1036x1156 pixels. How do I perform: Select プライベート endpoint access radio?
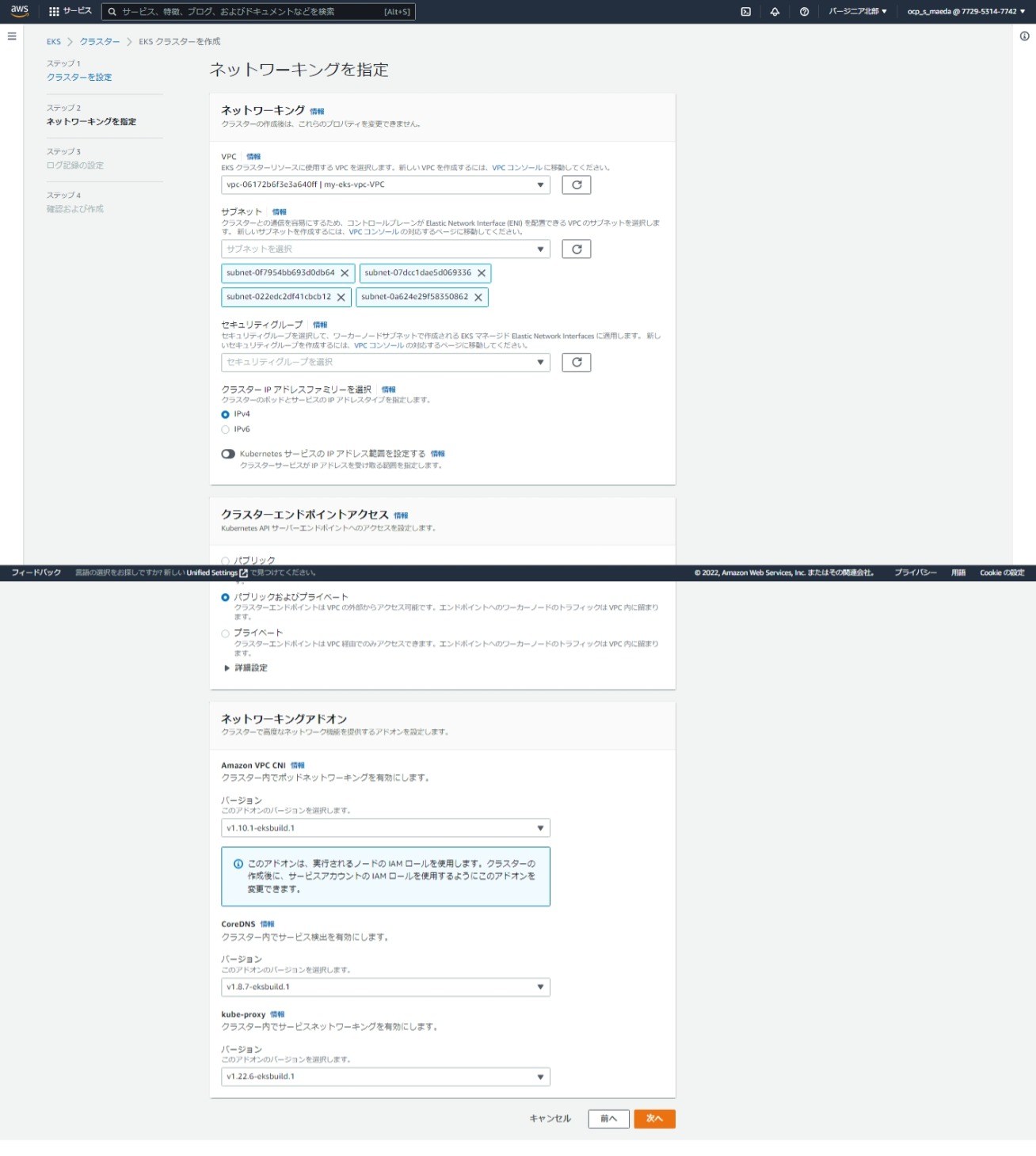pos(226,633)
